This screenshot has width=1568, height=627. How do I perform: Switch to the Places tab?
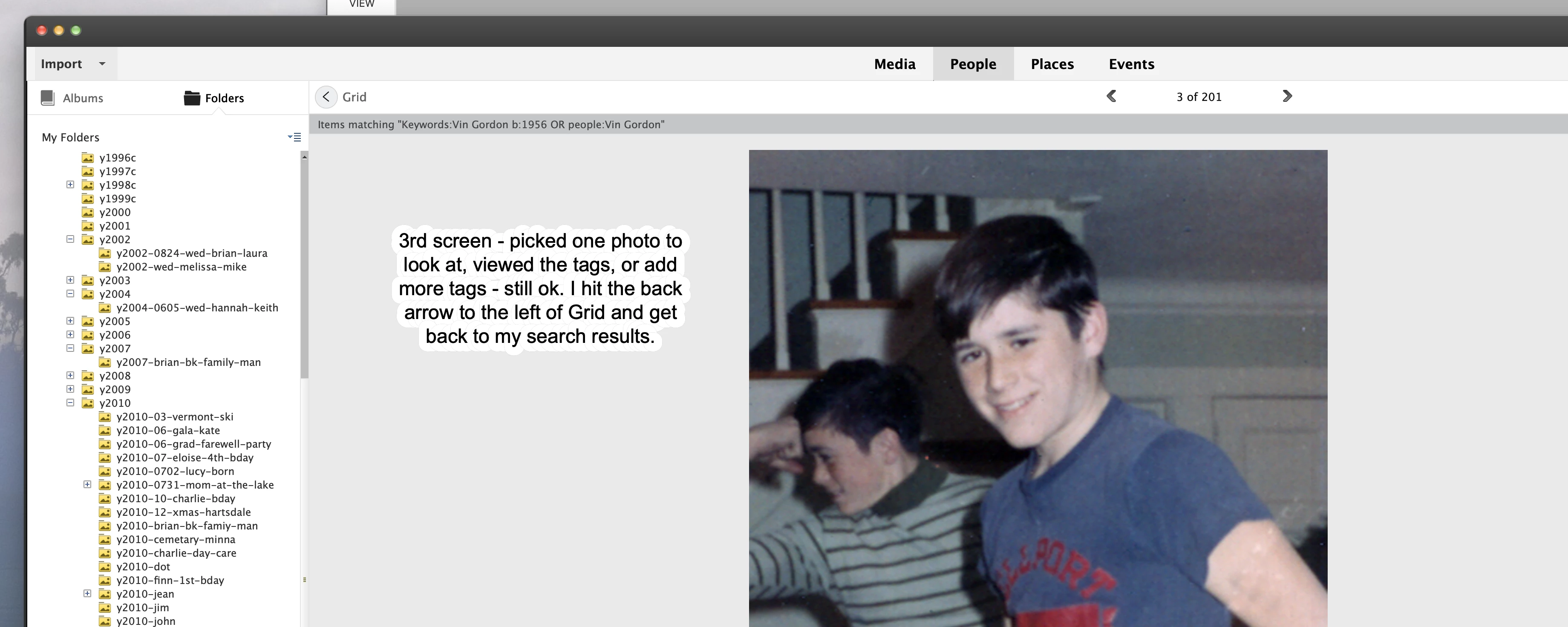[x=1052, y=64]
